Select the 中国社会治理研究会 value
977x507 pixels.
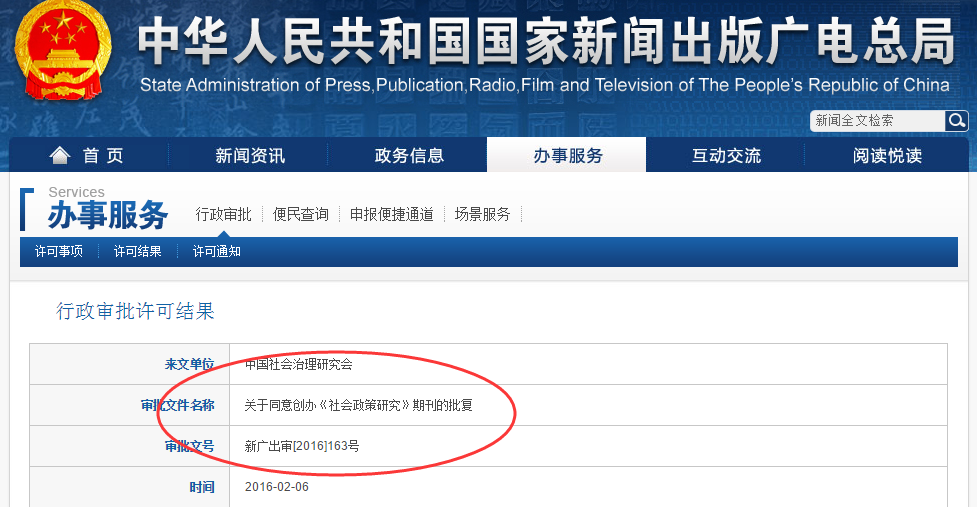point(298,364)
